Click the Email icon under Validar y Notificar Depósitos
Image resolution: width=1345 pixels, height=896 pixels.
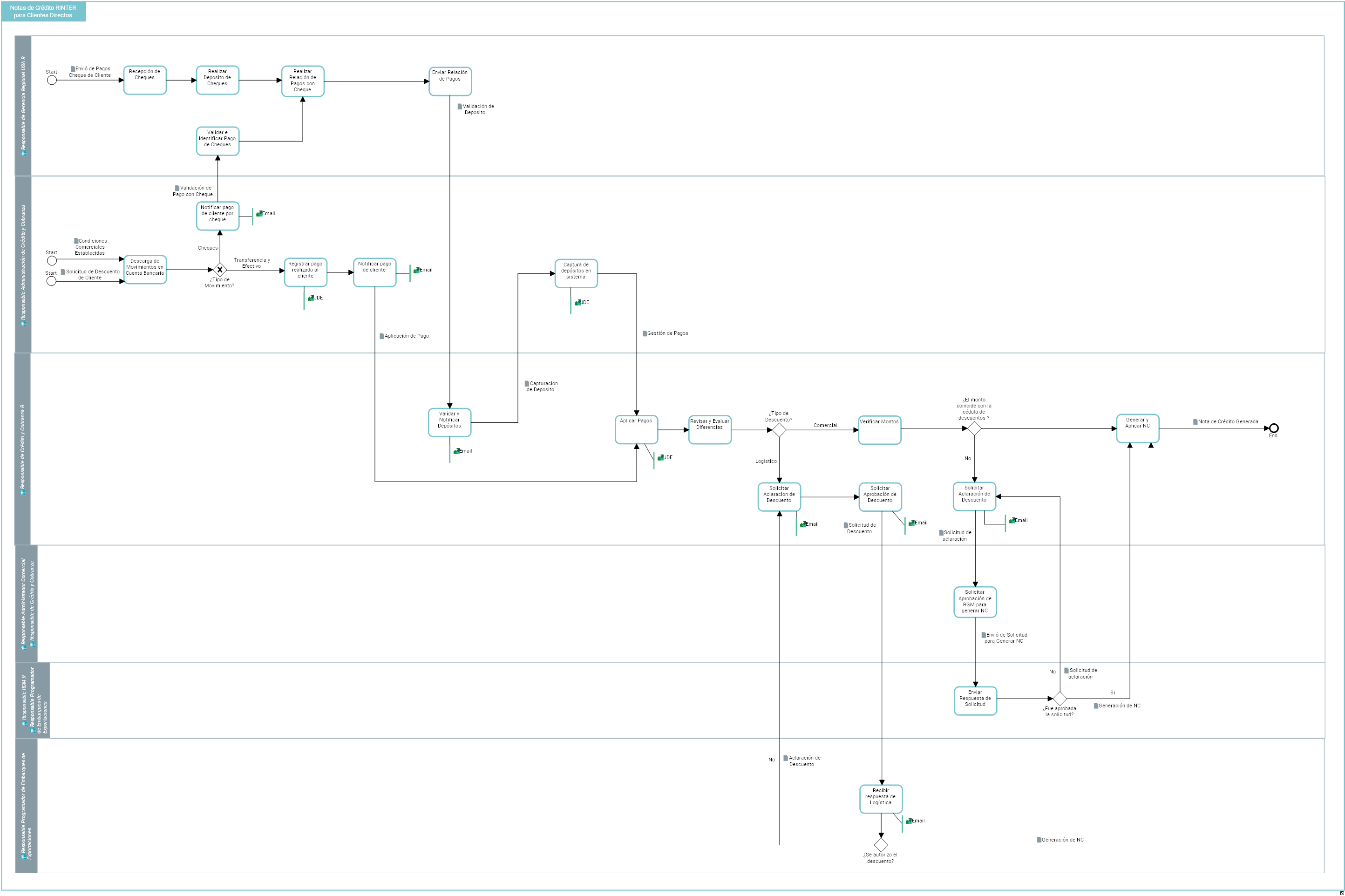click(456, 451)
